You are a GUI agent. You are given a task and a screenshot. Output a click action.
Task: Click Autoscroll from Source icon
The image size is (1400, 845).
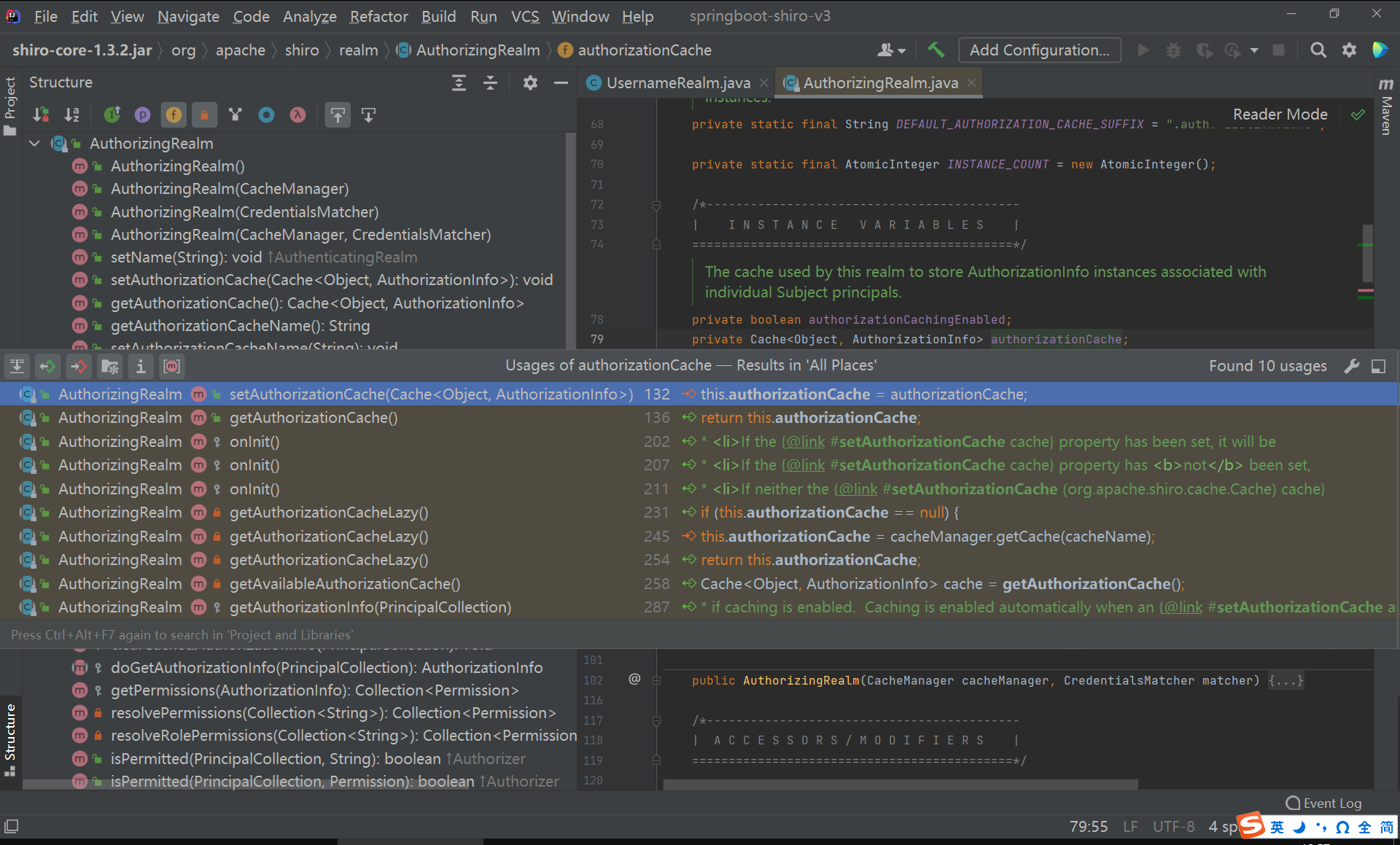tap(368, 115)
